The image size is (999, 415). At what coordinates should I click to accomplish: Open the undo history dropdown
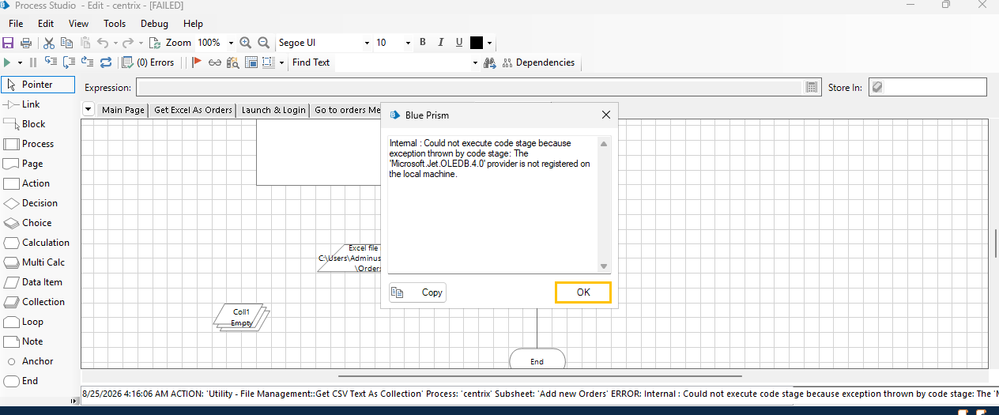click(115, 43)
